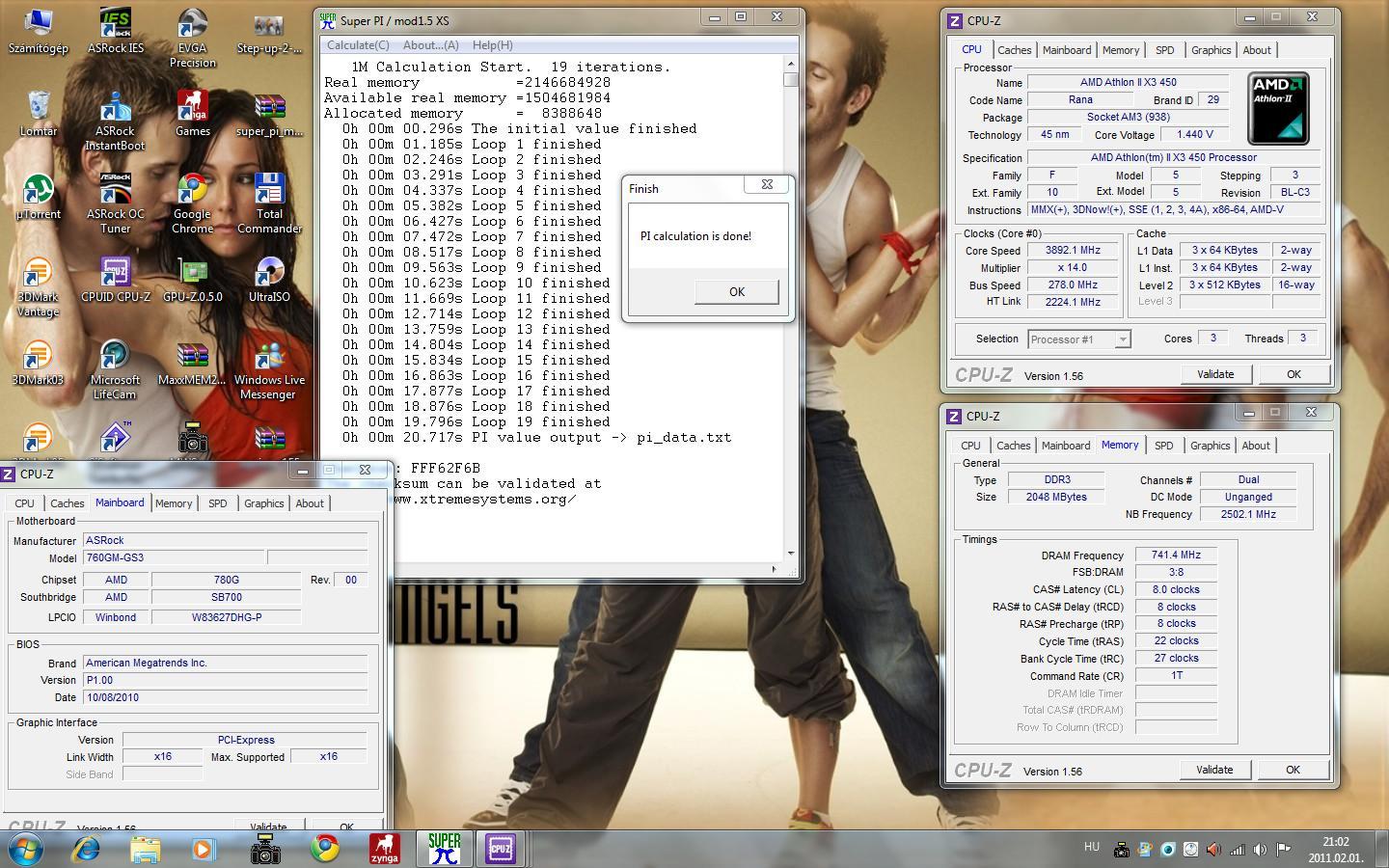Open About...(A) menu in Super PI
The height and width of the screenshot is (868, 1389).
click(430, 45)
